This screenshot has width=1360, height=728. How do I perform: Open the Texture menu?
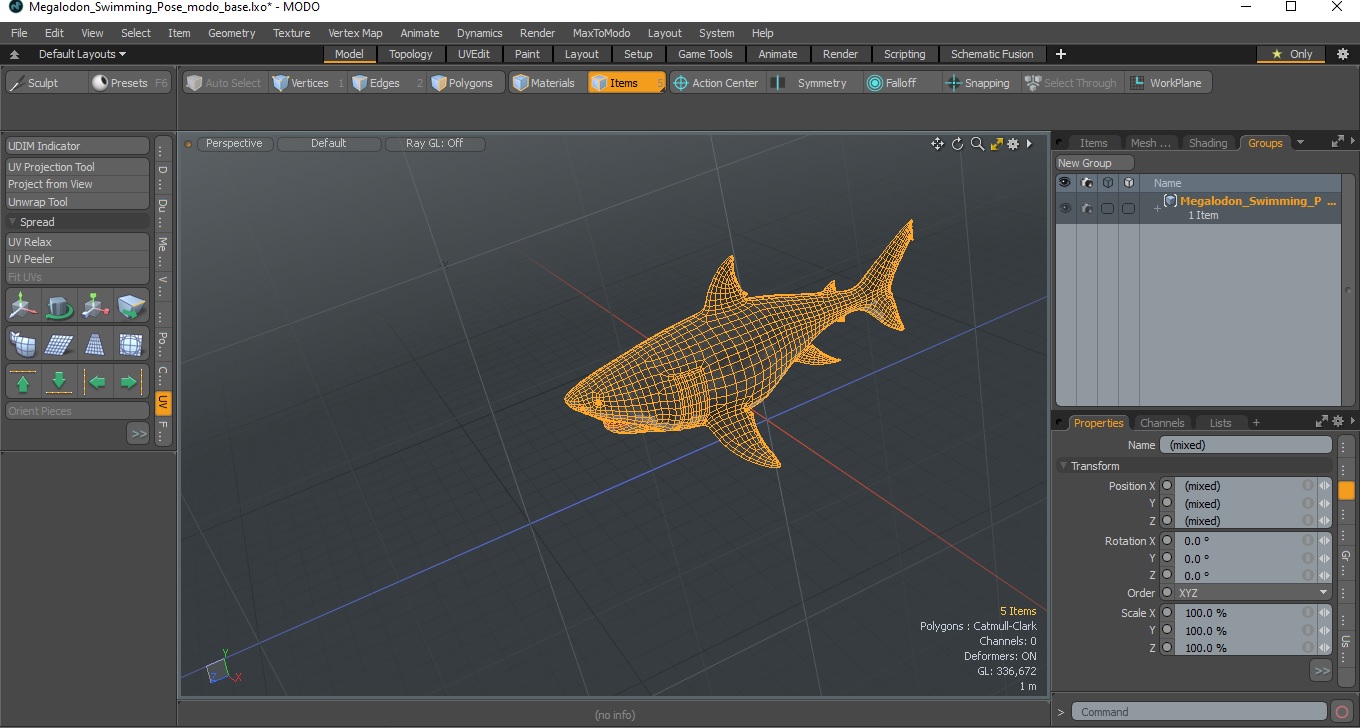(292, 33)
